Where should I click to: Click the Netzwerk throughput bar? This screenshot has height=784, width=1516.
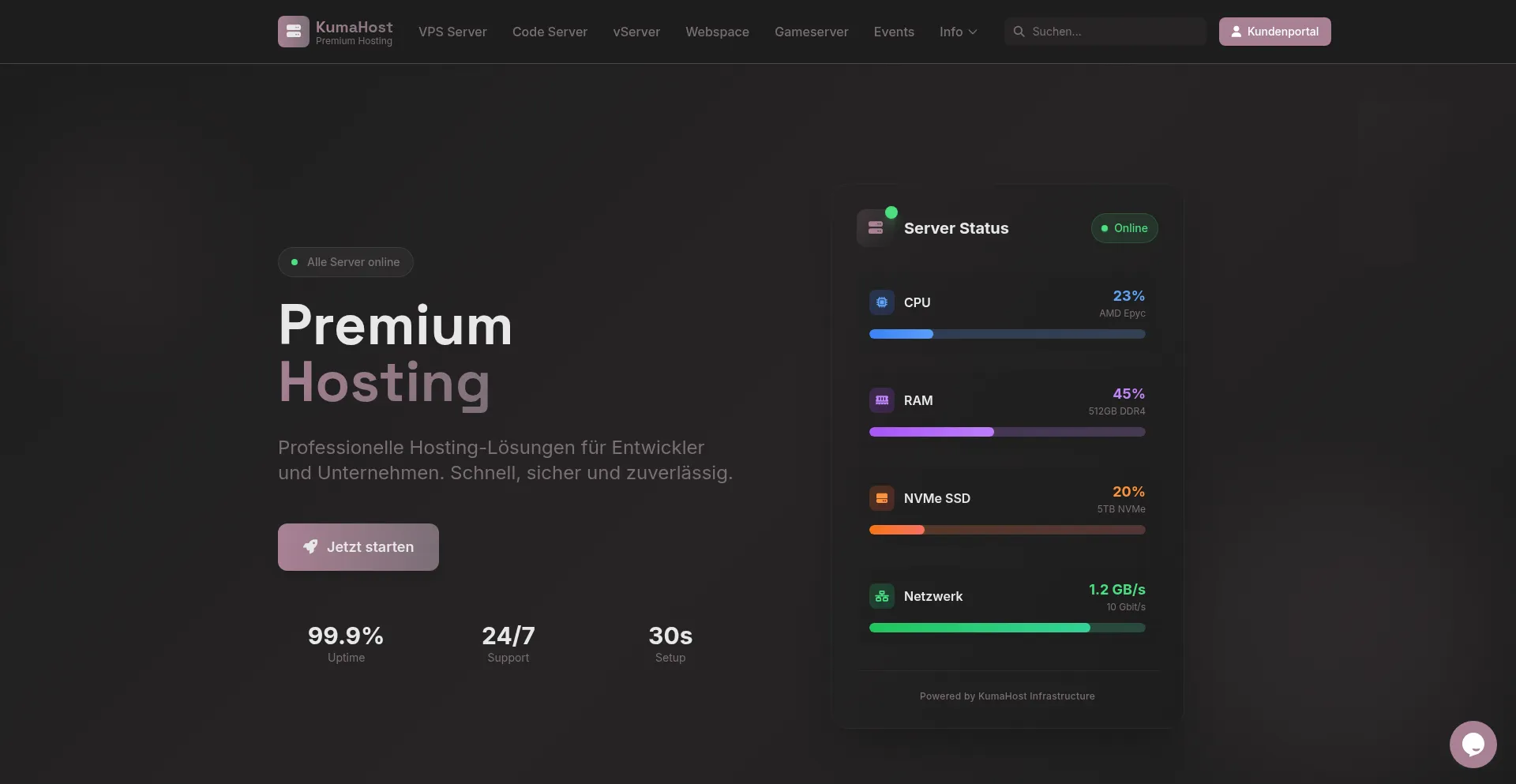point(1007,628)
